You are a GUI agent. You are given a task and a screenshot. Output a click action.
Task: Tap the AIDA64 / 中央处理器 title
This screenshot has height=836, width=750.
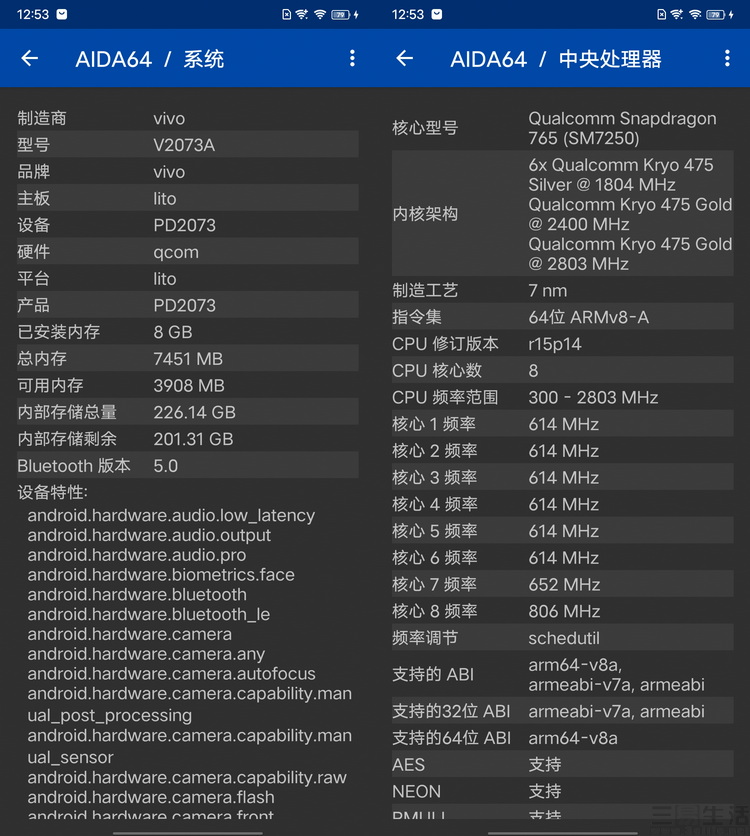[556, 59]
